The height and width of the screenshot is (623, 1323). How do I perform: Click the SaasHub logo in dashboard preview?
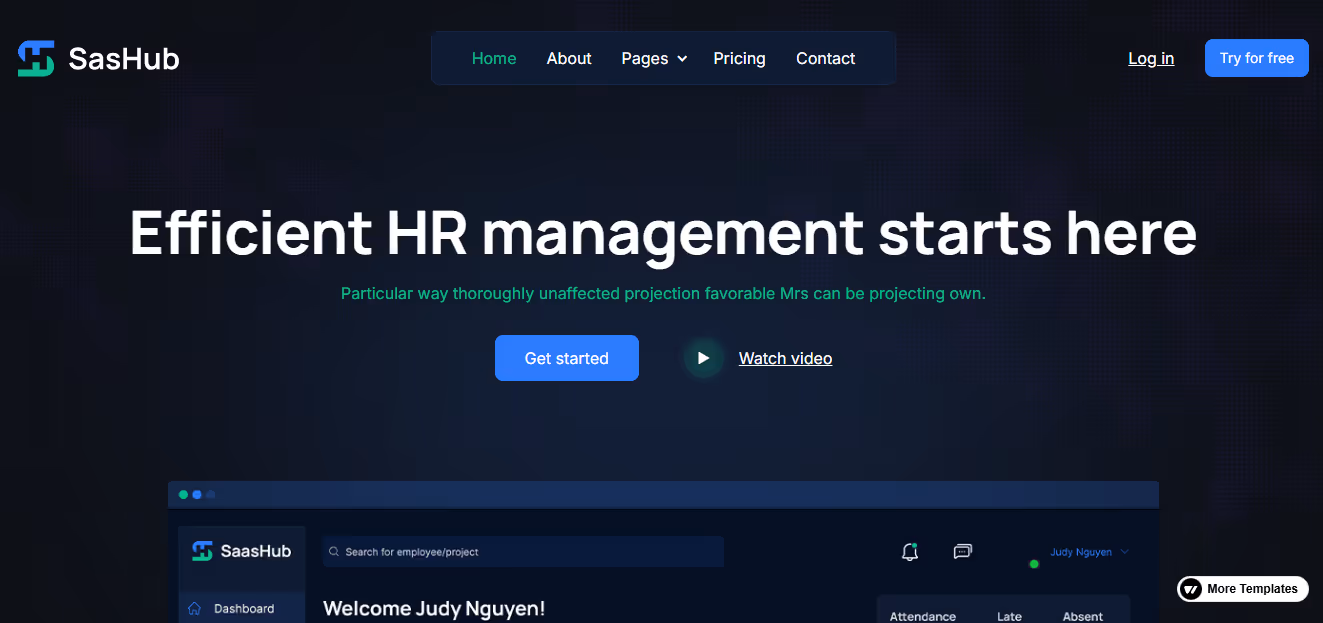point(242,551)
